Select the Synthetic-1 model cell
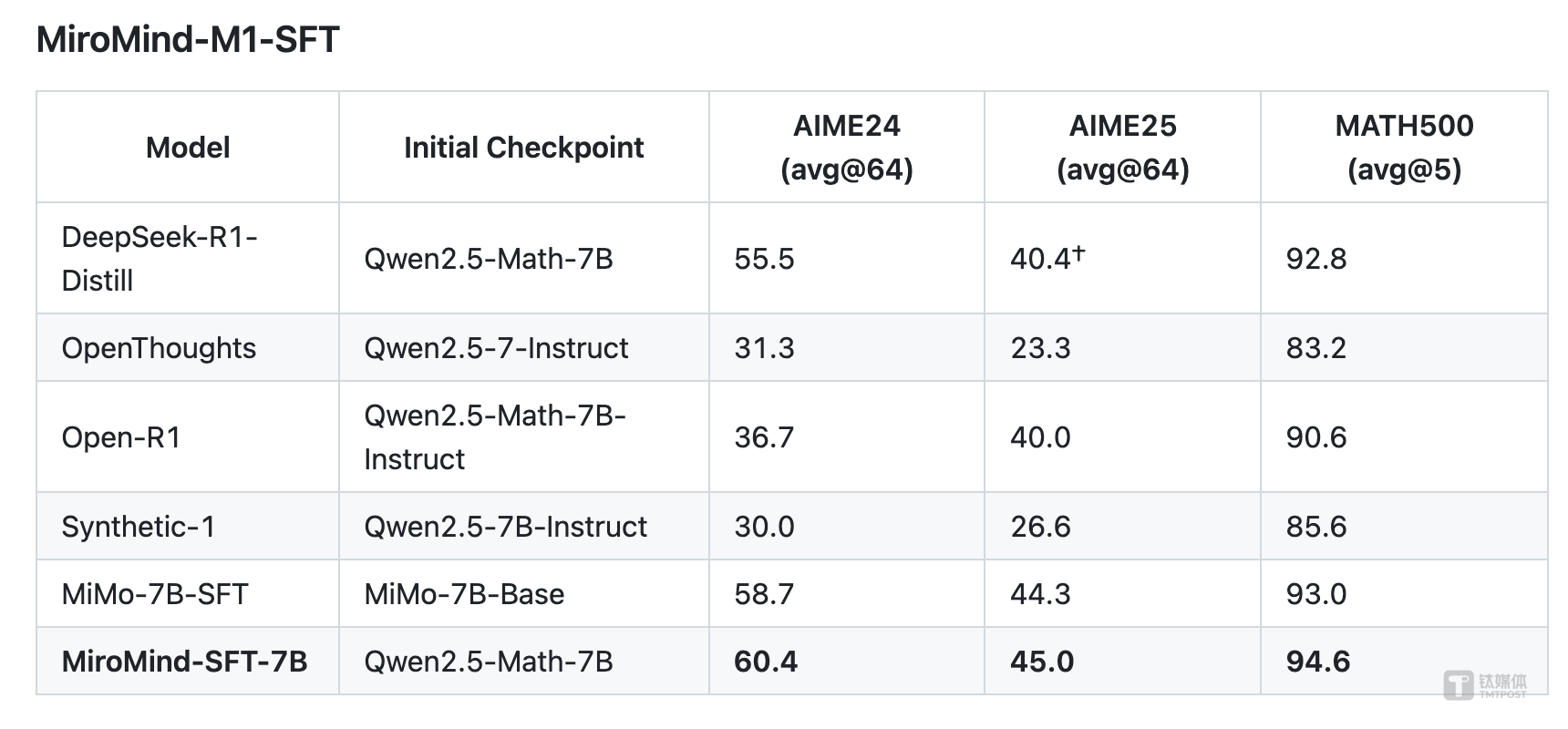The image size is (1568, 729). [x=139, y=527]
